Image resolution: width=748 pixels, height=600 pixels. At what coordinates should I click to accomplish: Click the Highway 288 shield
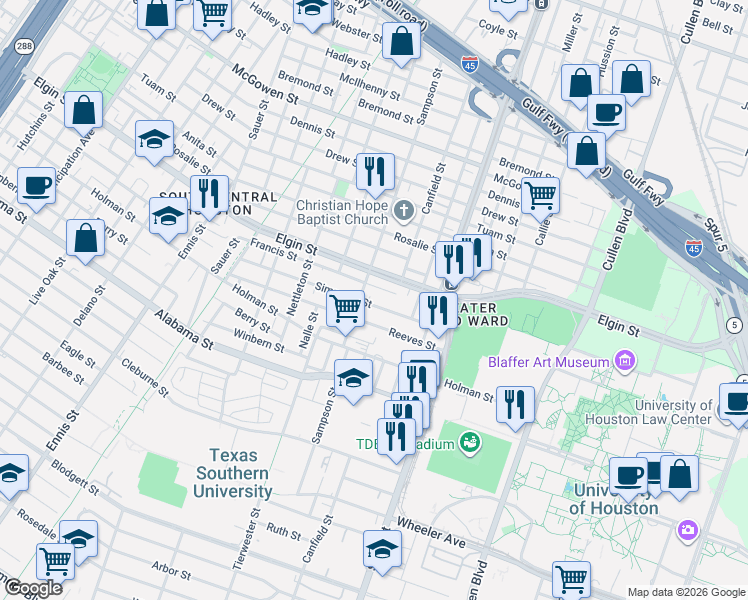coord(24,46)
